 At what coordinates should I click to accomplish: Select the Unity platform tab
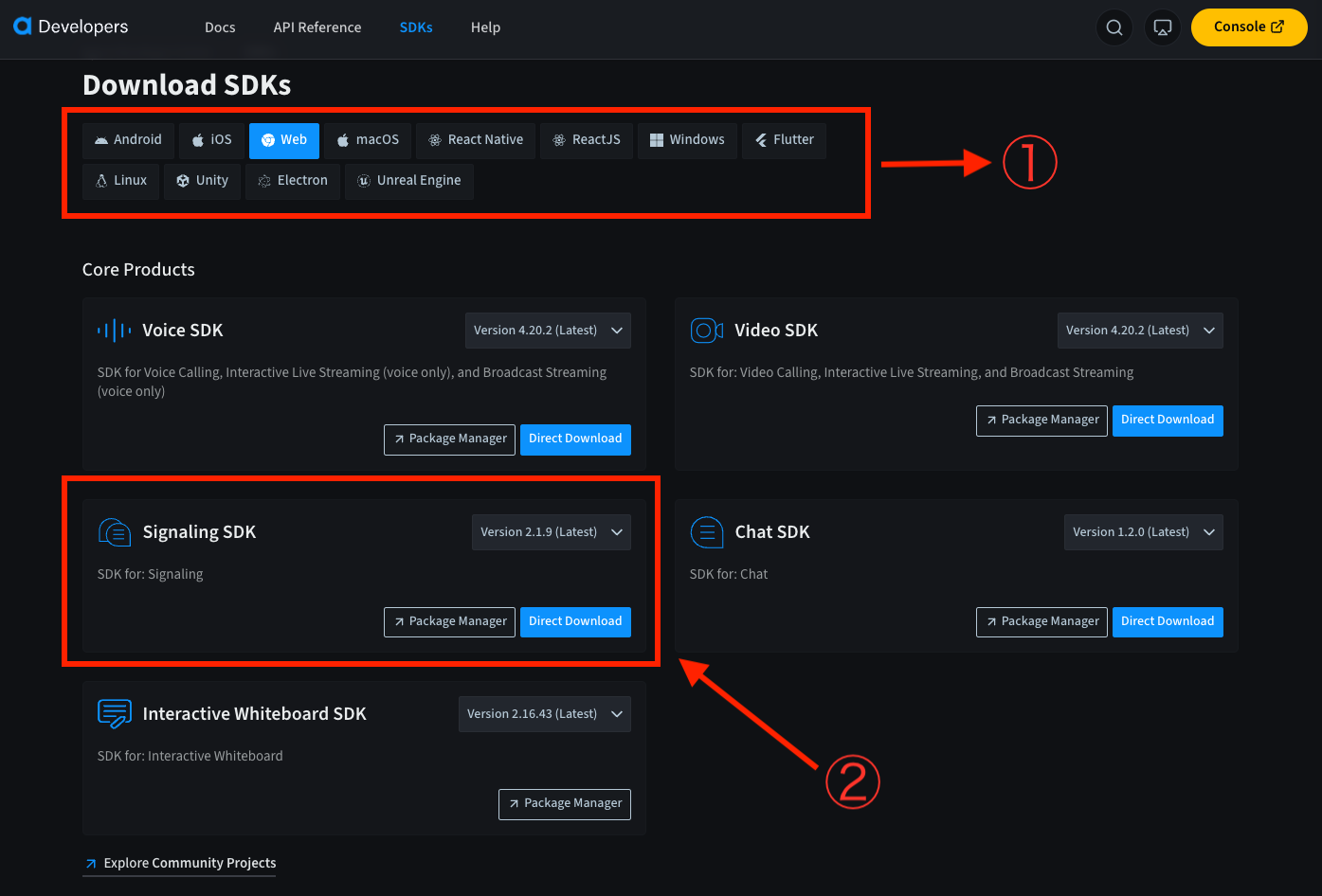click(x=203, y=181)
